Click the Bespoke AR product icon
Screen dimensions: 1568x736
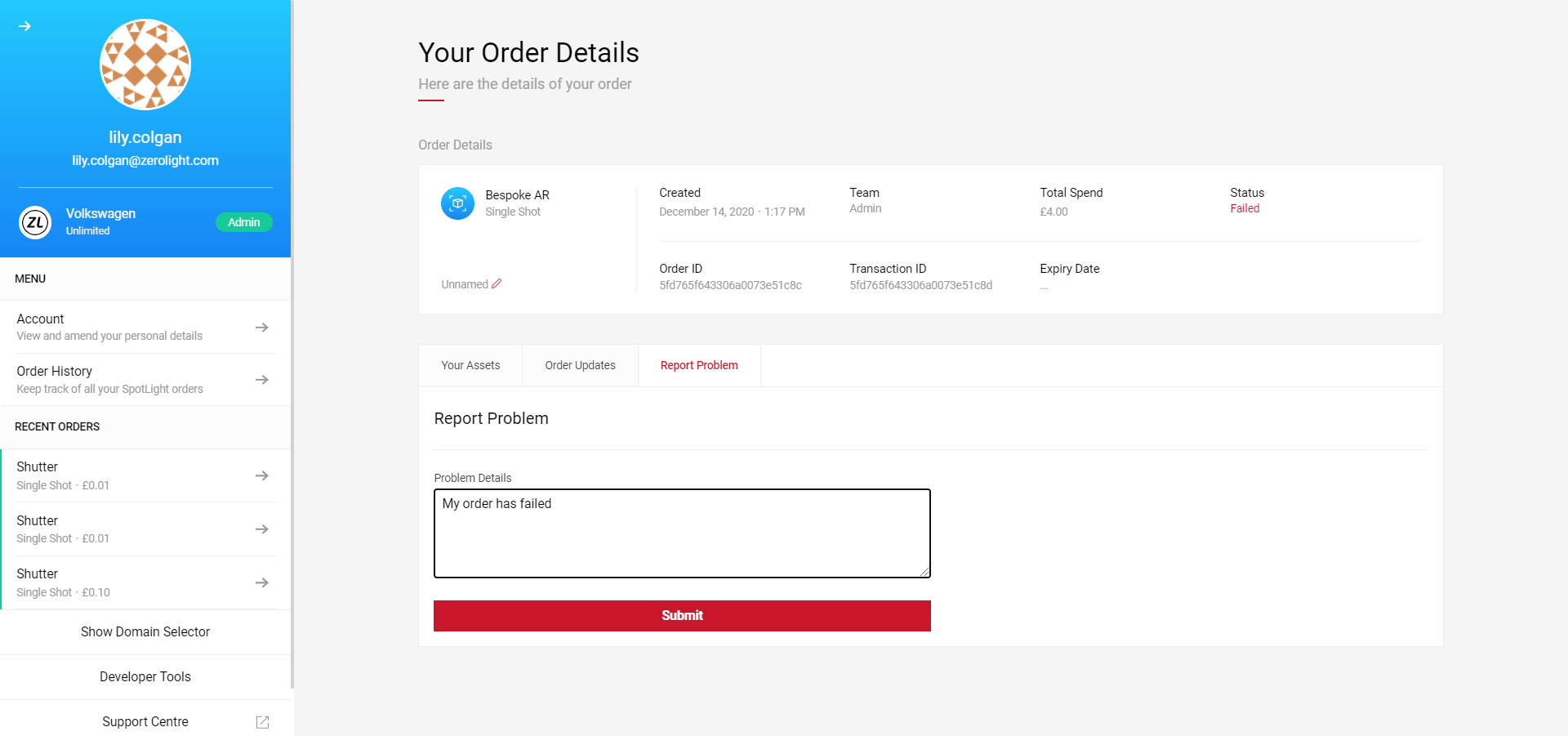pyautogui.click(x=457, y=203)
